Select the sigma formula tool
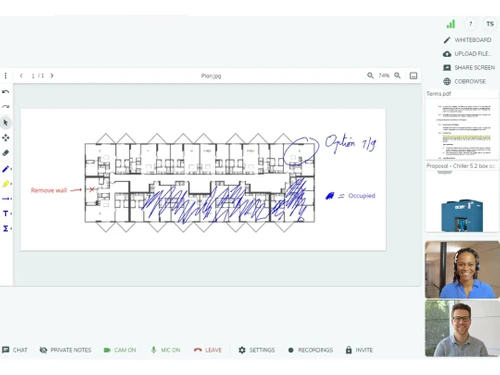 5,228
